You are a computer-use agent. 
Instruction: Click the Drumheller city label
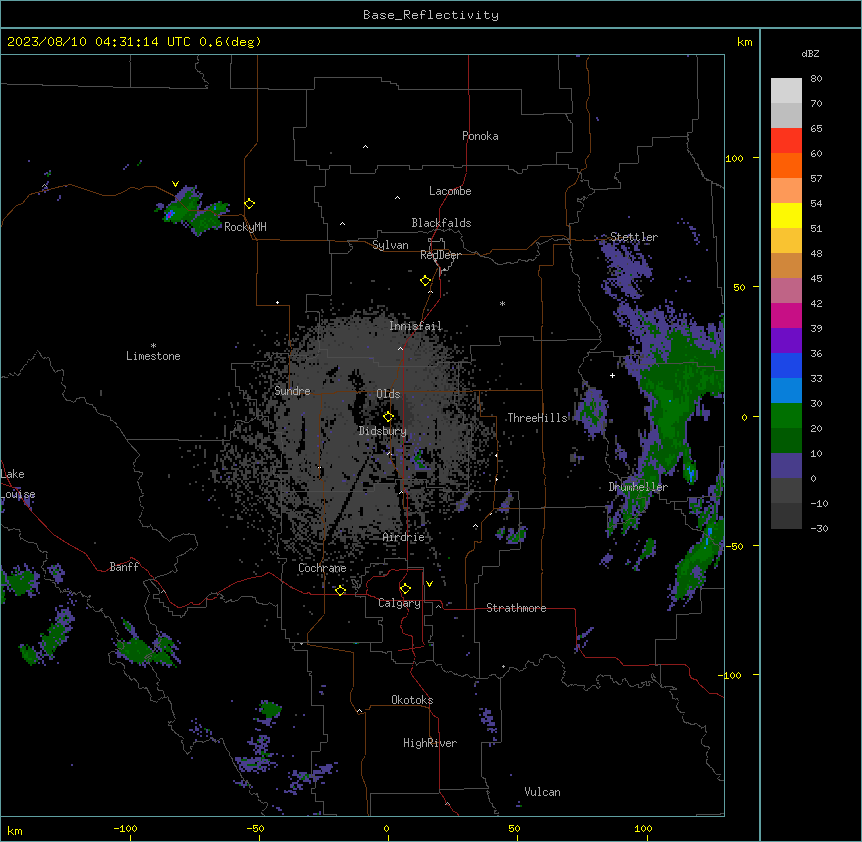[x=638, y=487]
